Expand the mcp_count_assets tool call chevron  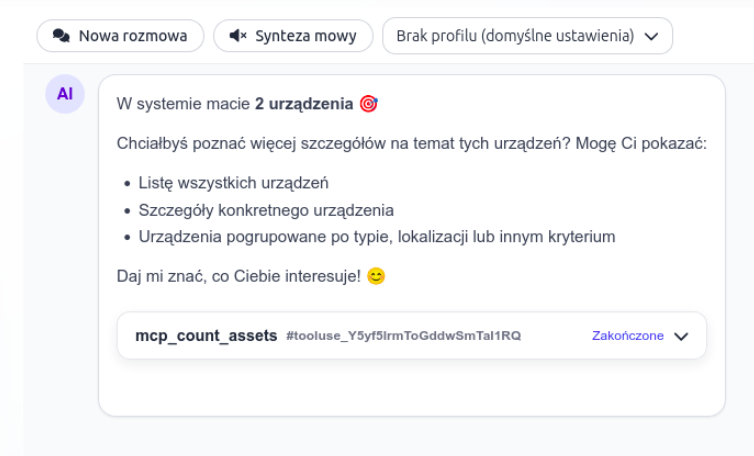point(682,336)
